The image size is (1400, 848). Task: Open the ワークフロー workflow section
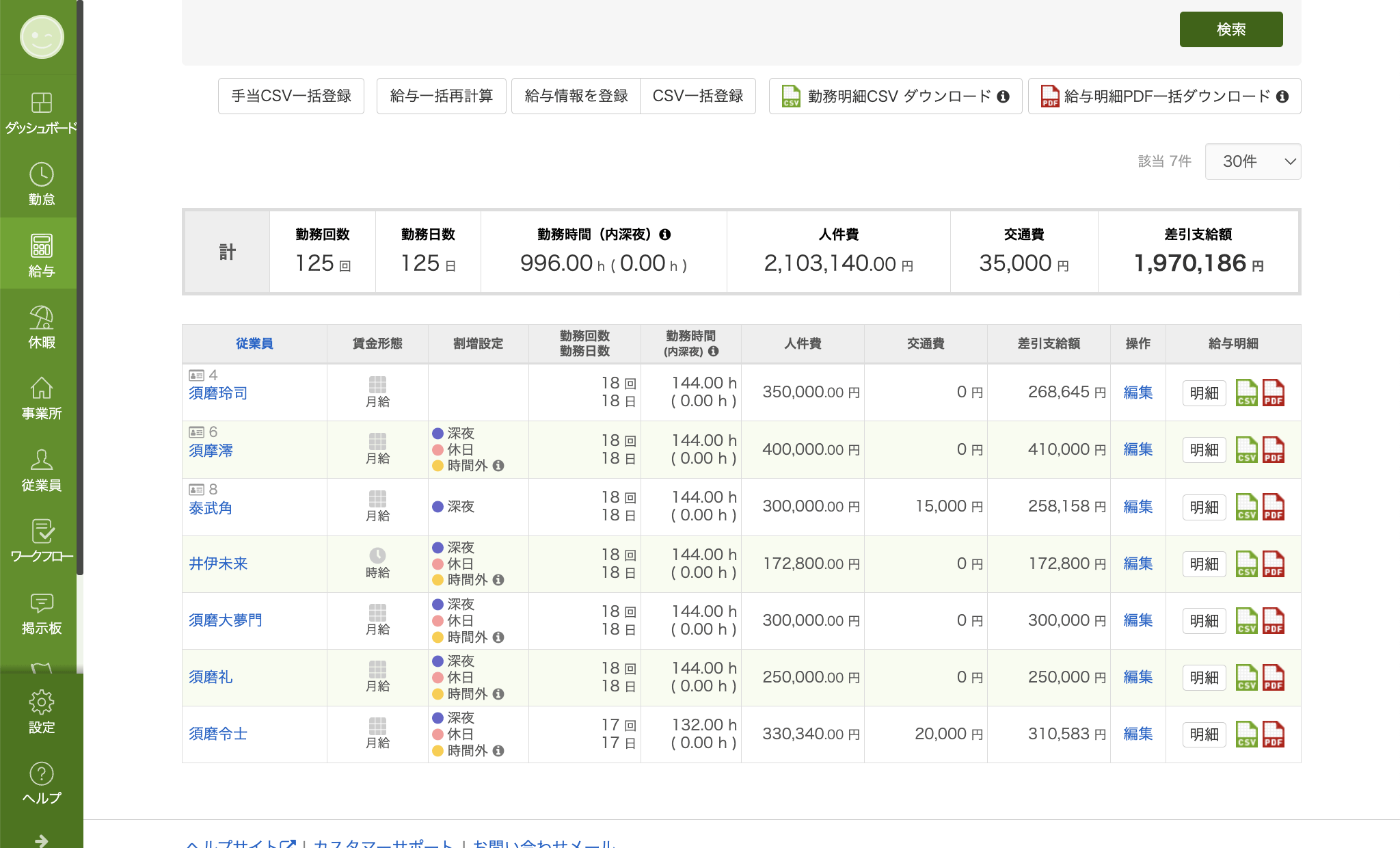click(42, 540)
